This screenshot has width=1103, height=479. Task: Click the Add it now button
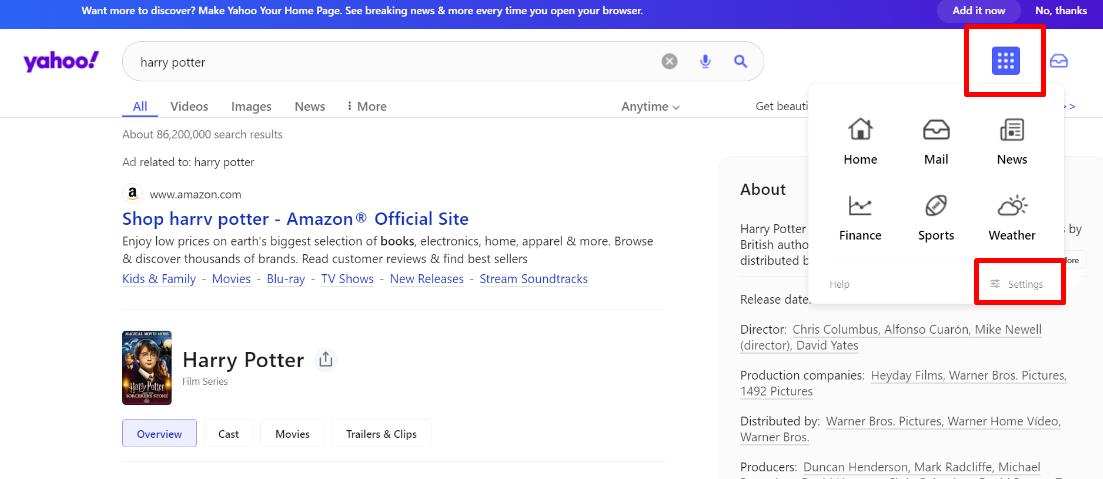tap(978, 11)
